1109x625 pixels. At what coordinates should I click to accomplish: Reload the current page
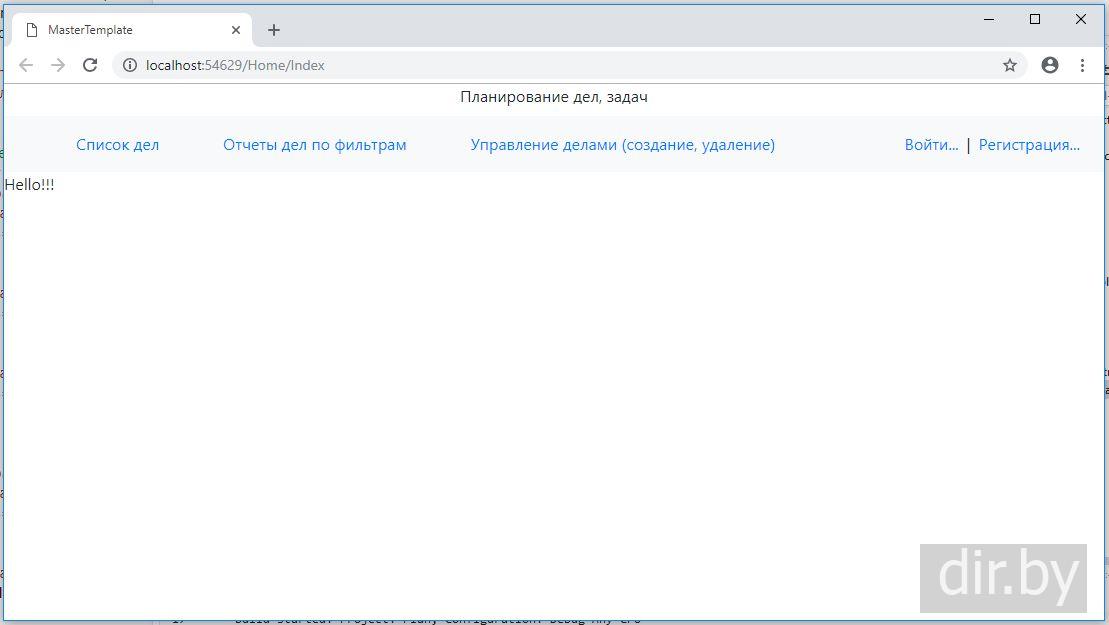pyautogui.click(x=90, y=65)
